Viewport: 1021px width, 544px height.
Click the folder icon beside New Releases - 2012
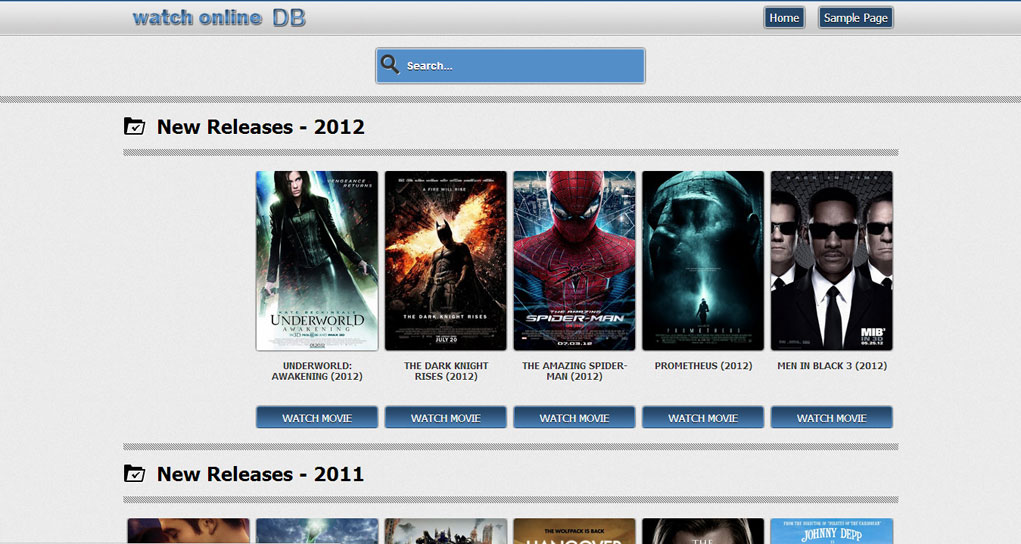(134, 126)
